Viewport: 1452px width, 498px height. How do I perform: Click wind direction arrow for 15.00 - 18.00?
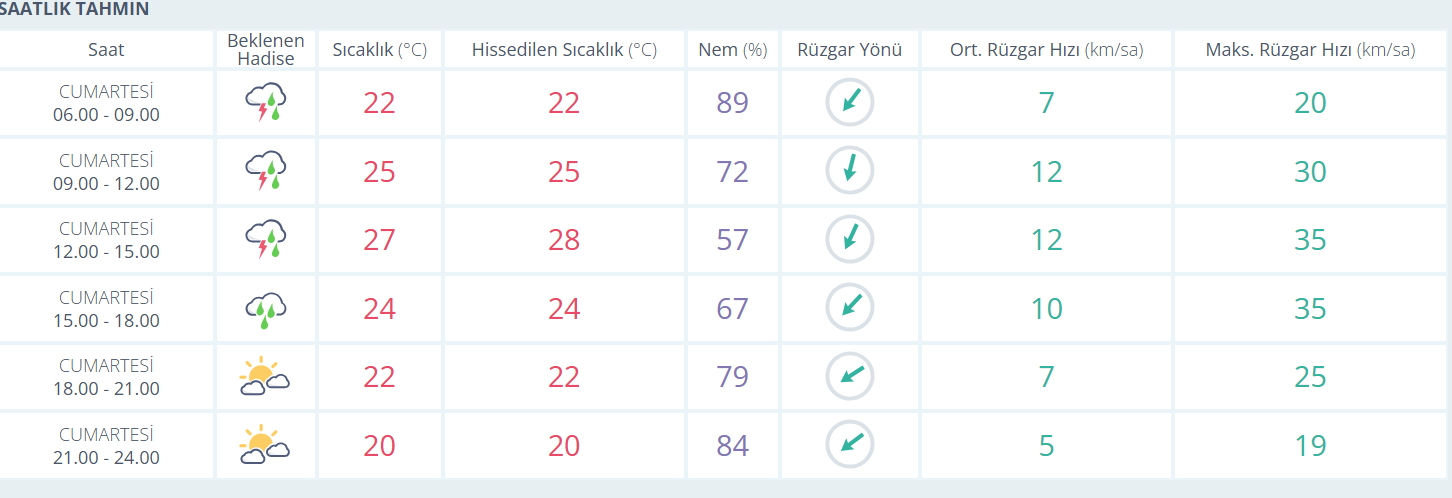[850, 307]
